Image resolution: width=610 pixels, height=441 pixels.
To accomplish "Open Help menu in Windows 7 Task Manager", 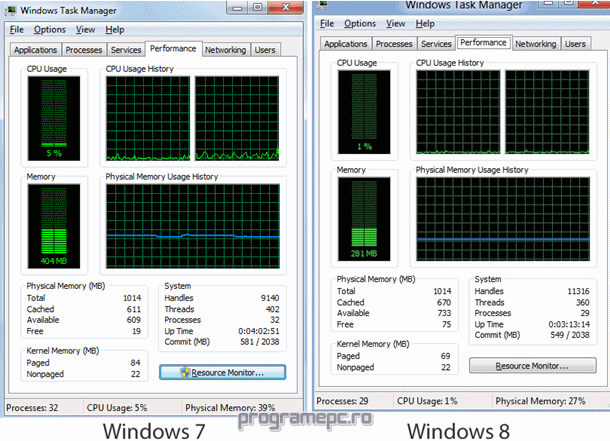I will click(x=115, y=30).
